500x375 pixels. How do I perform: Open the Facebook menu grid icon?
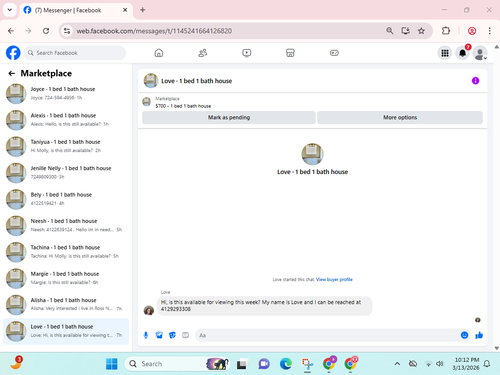click(x=445, y=53)
